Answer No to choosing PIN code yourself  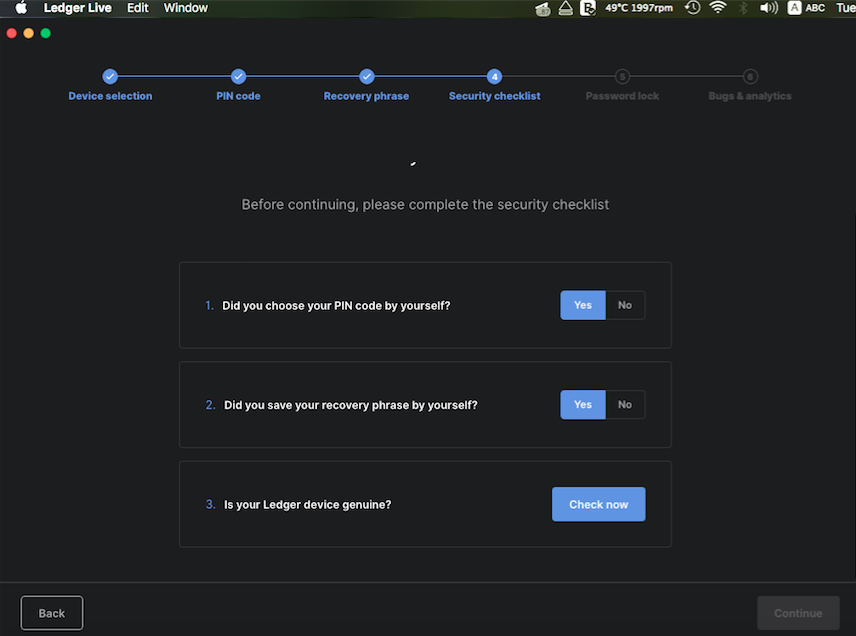(x=625, y=305)
